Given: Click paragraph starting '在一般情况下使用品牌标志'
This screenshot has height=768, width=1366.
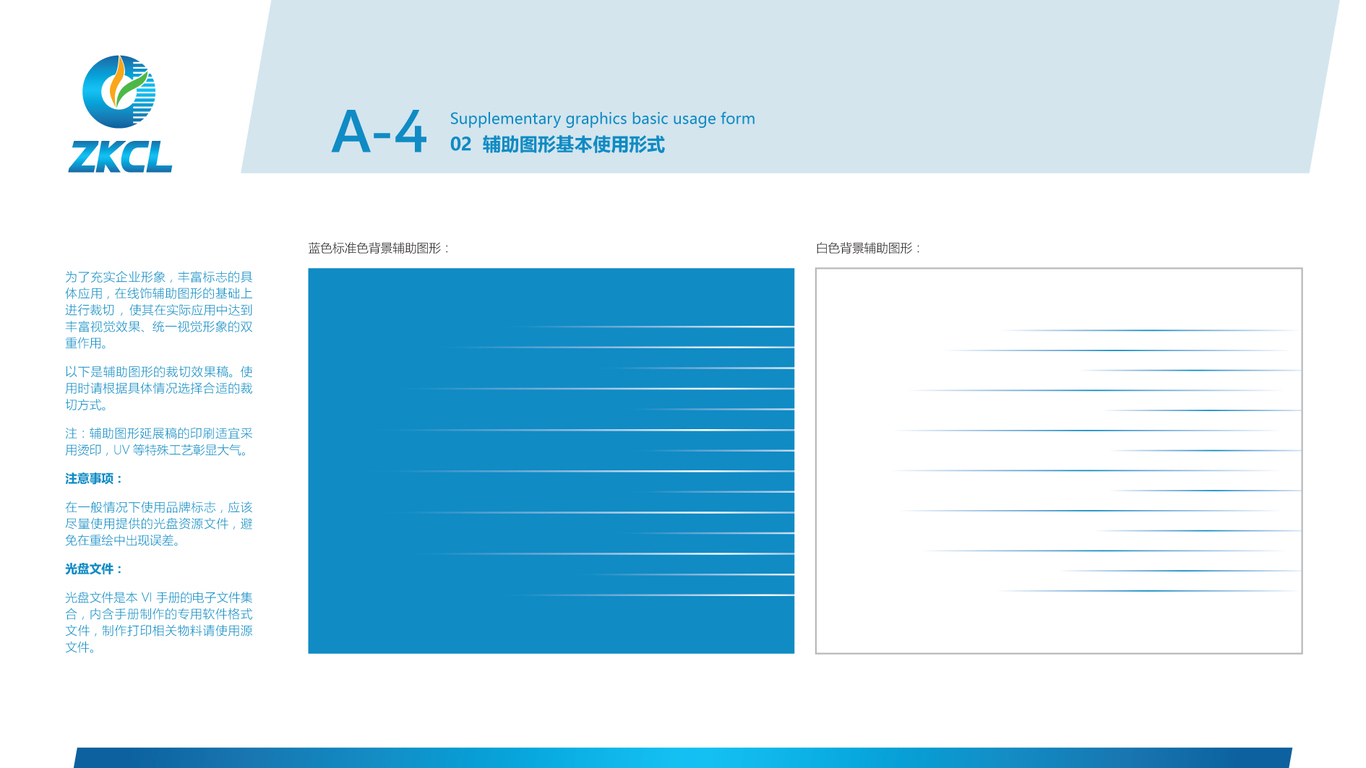Looking at the screenshot, I should [x=159, y=524].
